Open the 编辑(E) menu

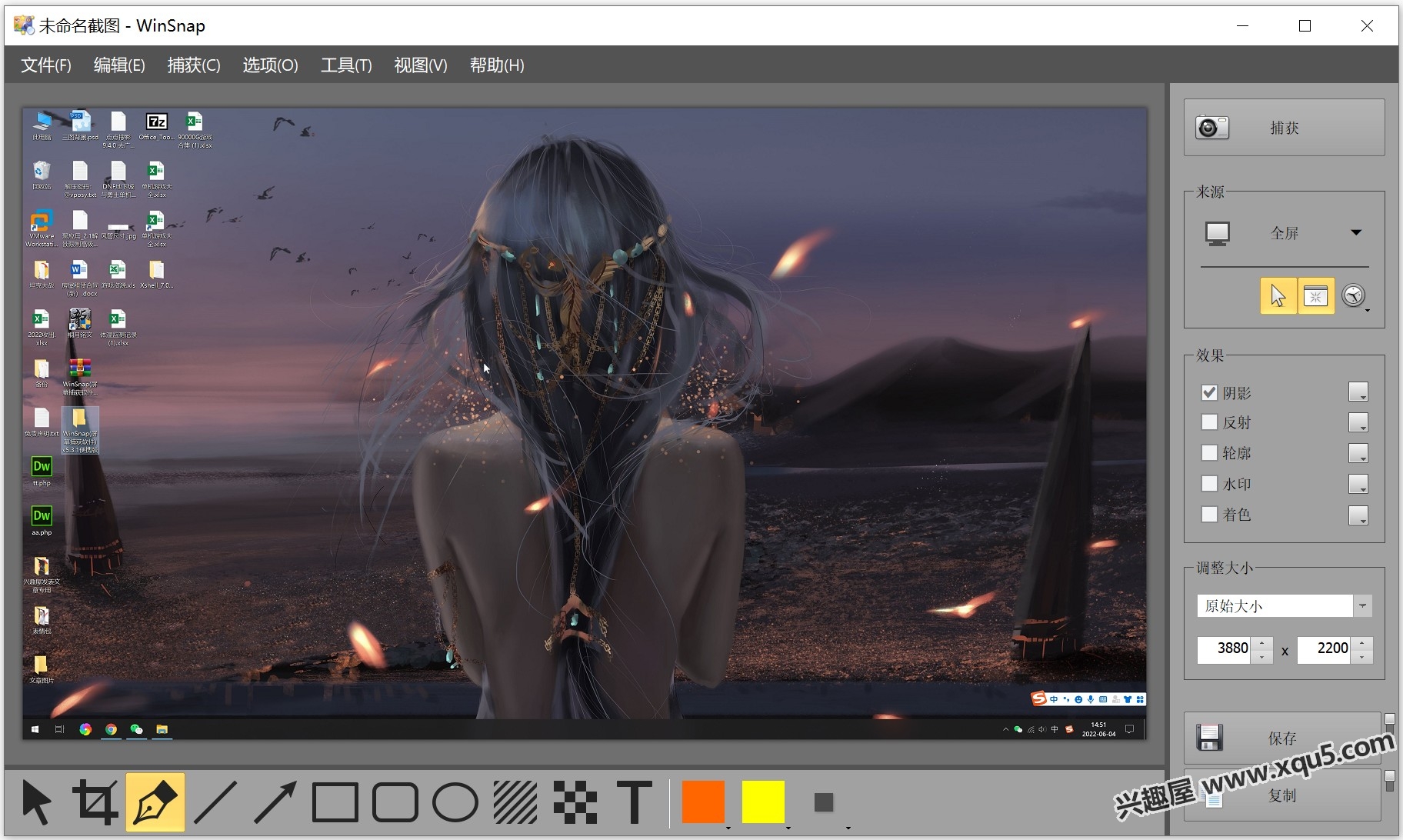tap(119, 65)
